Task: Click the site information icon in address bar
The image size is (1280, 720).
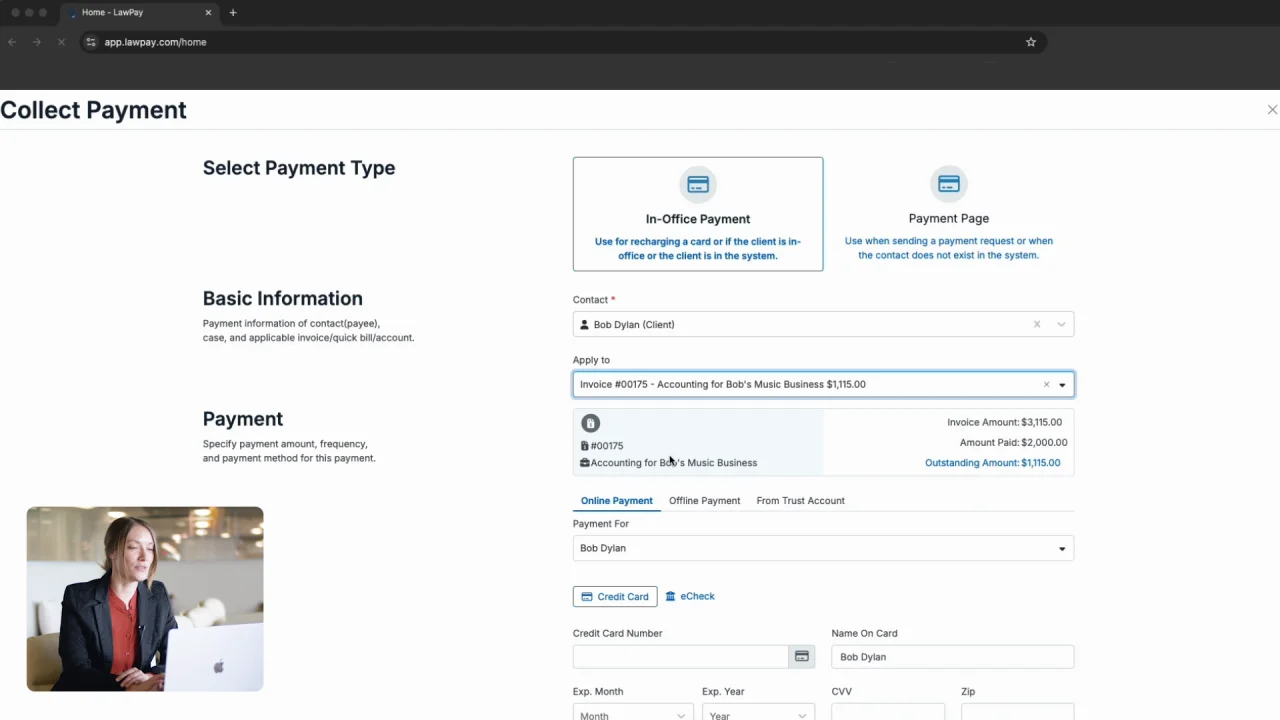Action: pos(91,42)
